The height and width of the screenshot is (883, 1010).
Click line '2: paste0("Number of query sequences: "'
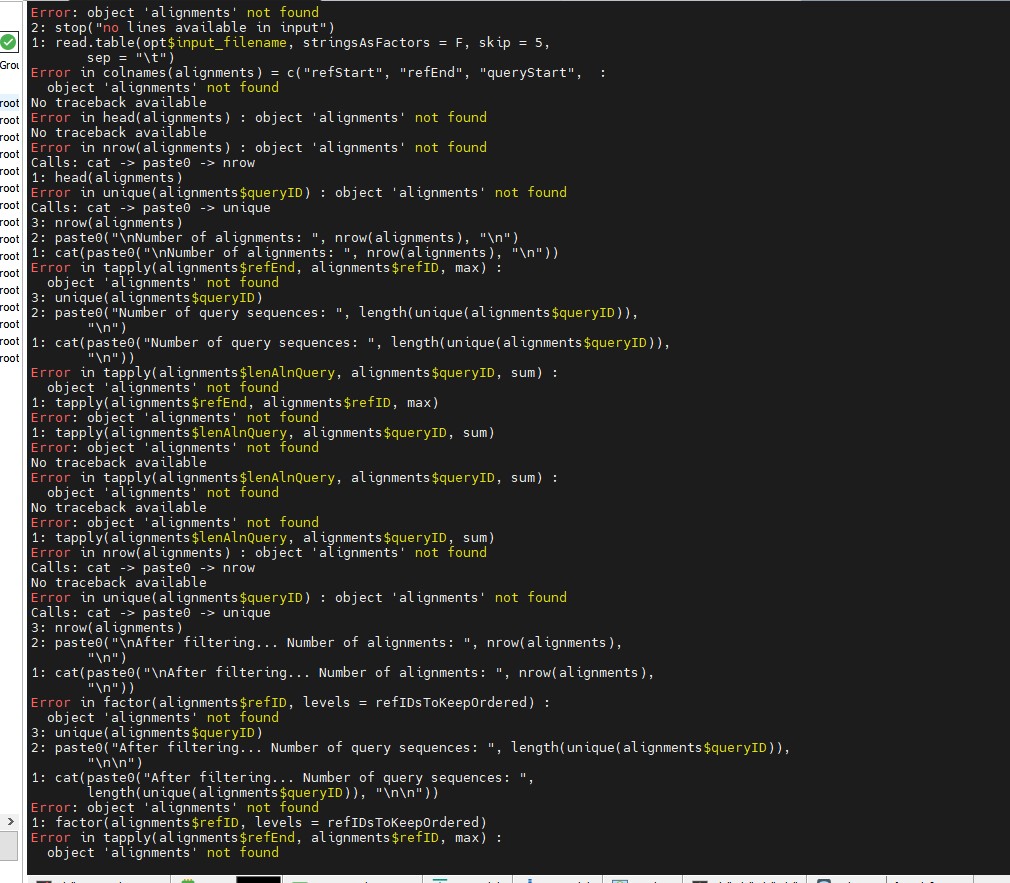tap(335, 312)
